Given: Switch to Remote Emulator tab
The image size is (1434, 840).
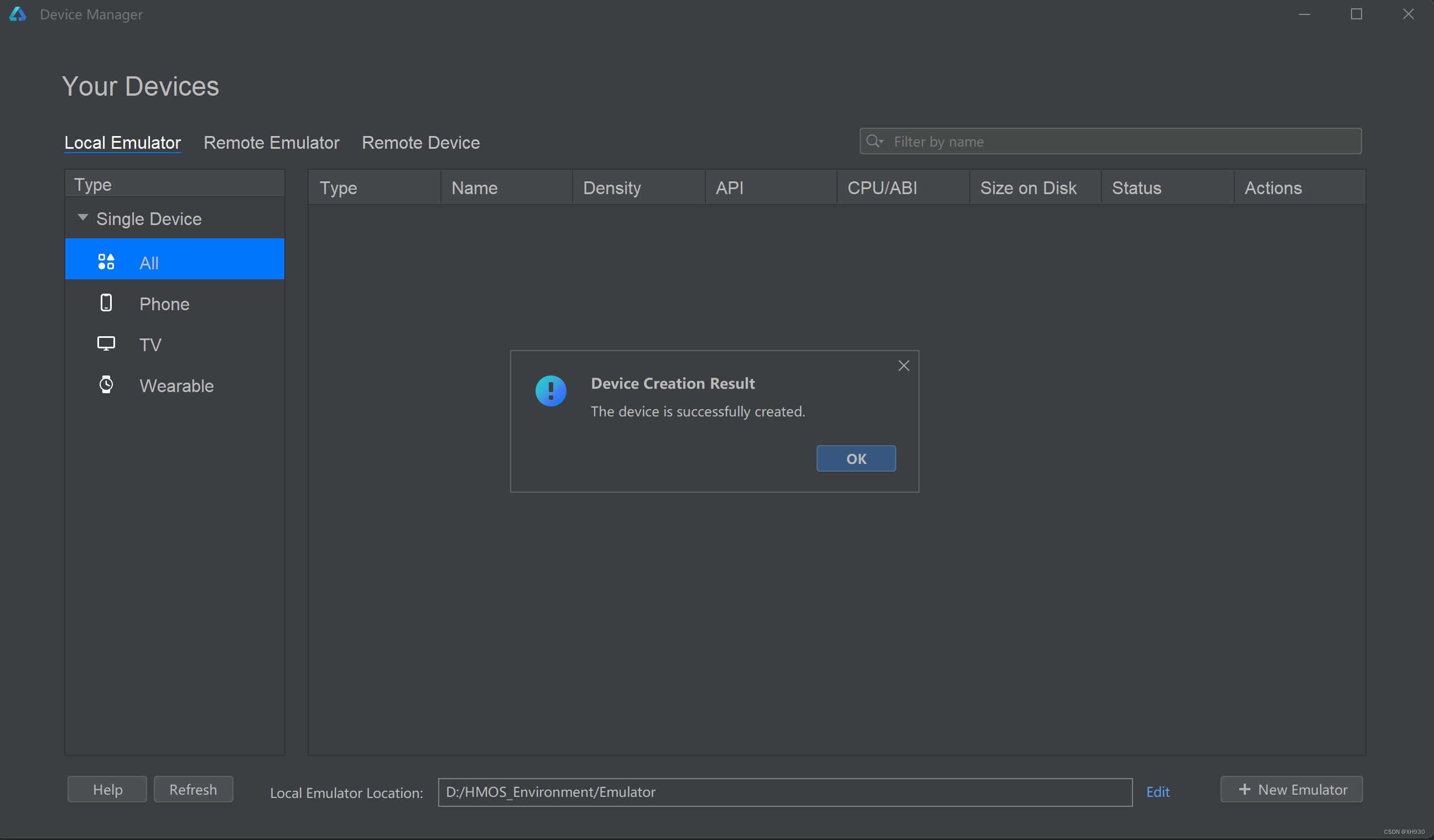Looking at the screenshot, I should click(x=272, y=143).
